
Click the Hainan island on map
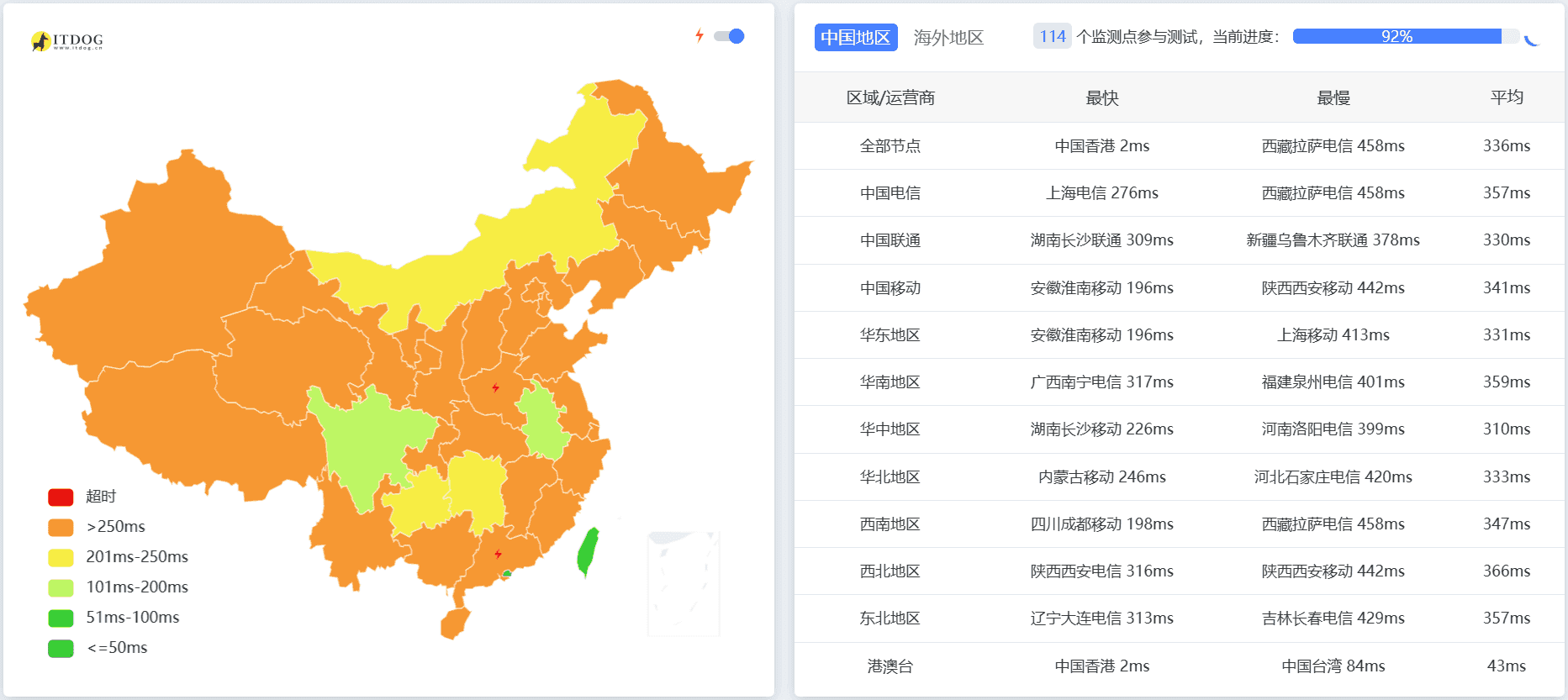pyautogui.click(x=455, y=624)
